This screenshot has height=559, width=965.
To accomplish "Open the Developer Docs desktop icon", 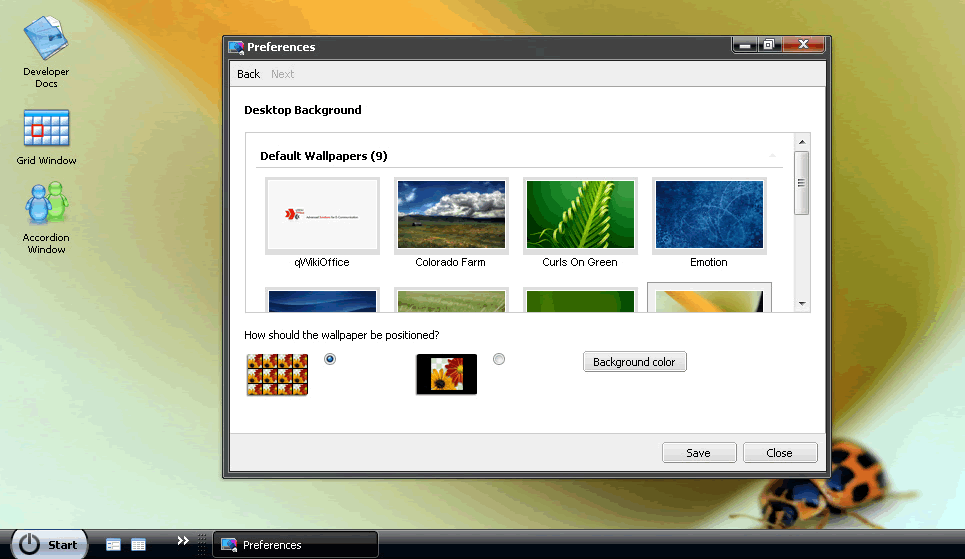I will coord(46,40).
